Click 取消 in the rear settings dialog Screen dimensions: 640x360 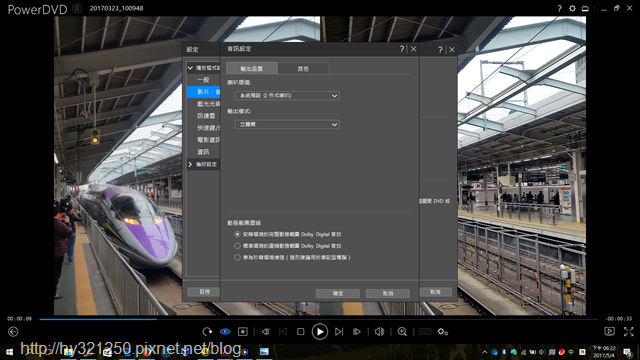(x=435, y=292)
